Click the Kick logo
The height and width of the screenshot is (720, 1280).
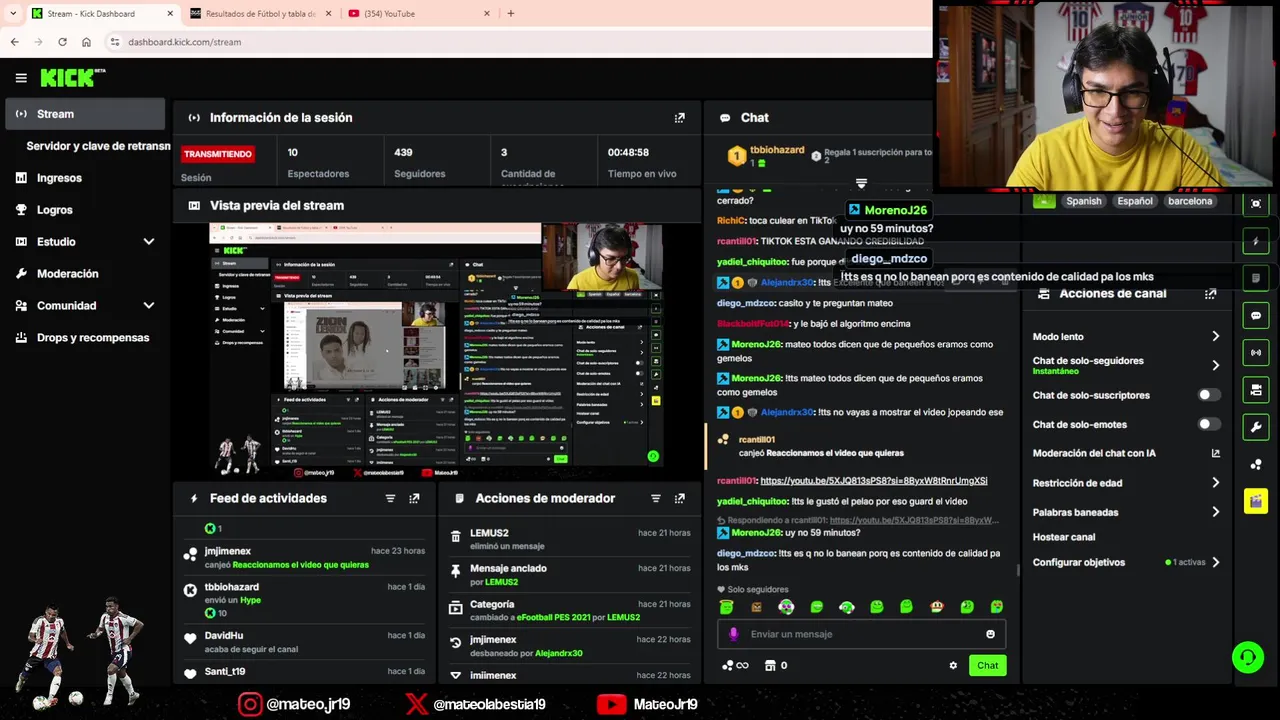72,78
